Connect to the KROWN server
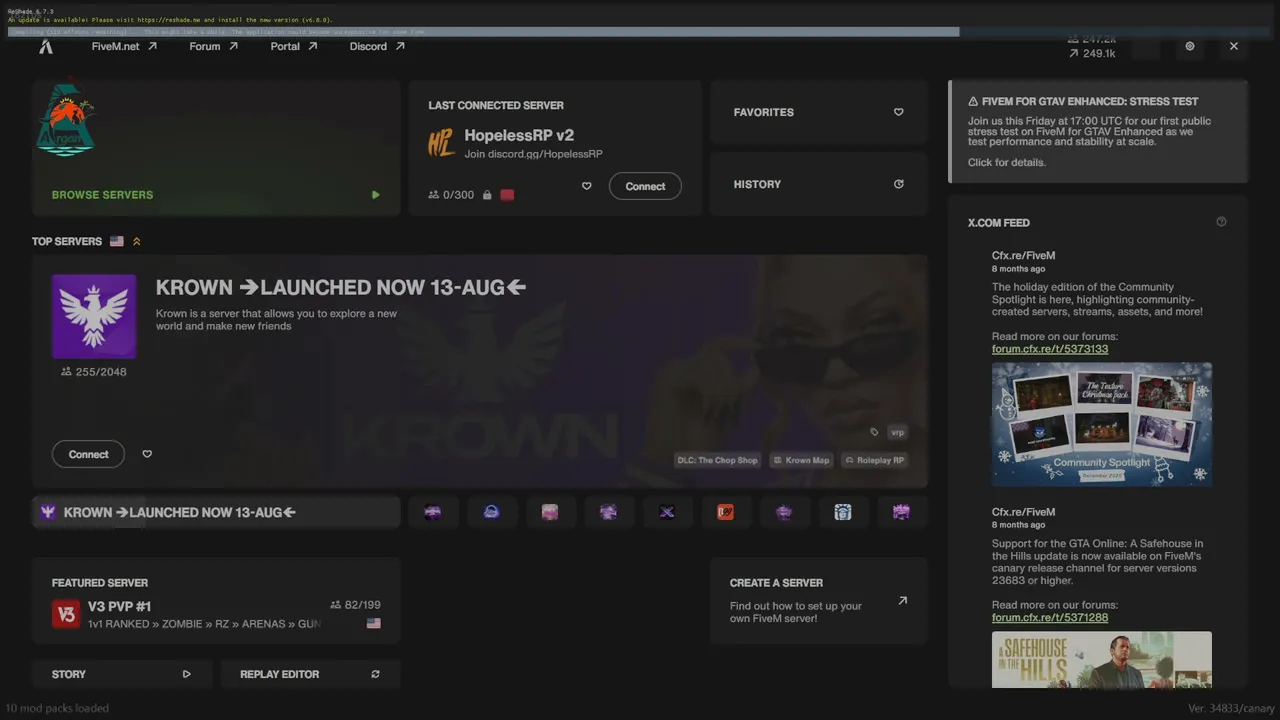Viewport: 1280px width, 720px height. click(x=88, y=454)
